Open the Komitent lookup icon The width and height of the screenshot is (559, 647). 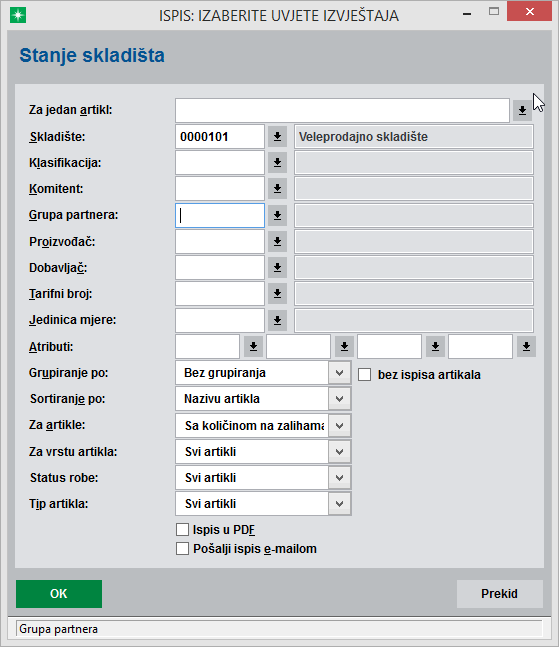(x=277, y=189)
